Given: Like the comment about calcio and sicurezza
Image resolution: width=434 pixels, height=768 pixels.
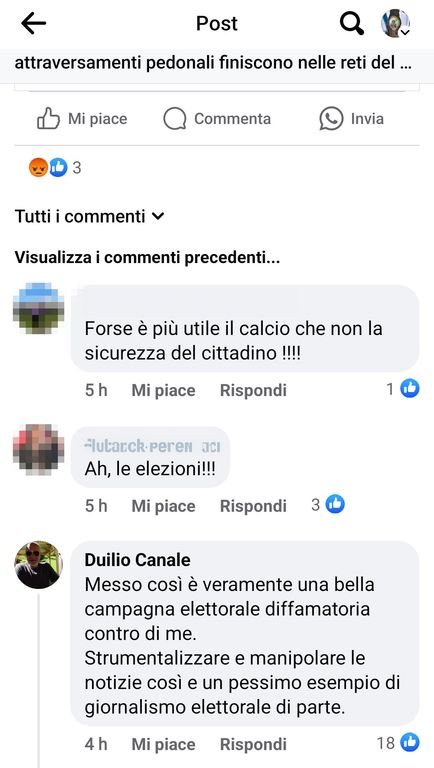Looking at the screenshot, I should point(163,390).
